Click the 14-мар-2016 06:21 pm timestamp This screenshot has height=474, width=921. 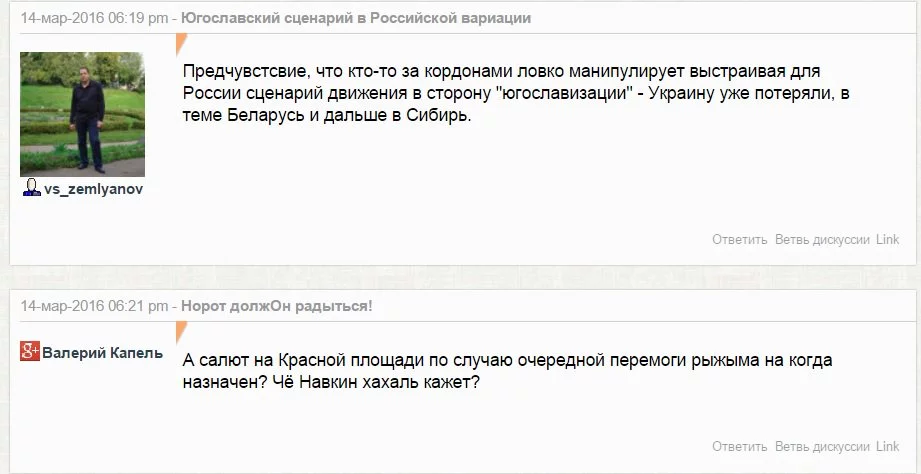[95, 306]
